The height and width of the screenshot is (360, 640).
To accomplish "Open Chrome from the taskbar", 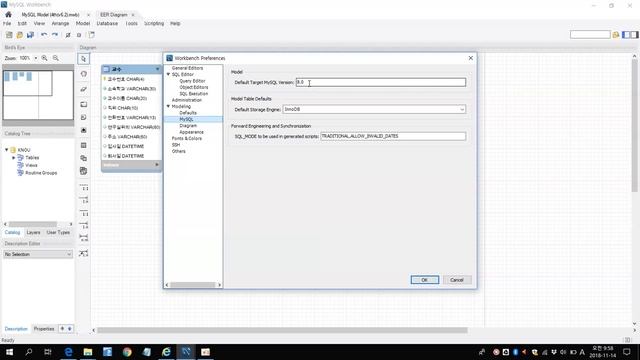I will (127, 351).
